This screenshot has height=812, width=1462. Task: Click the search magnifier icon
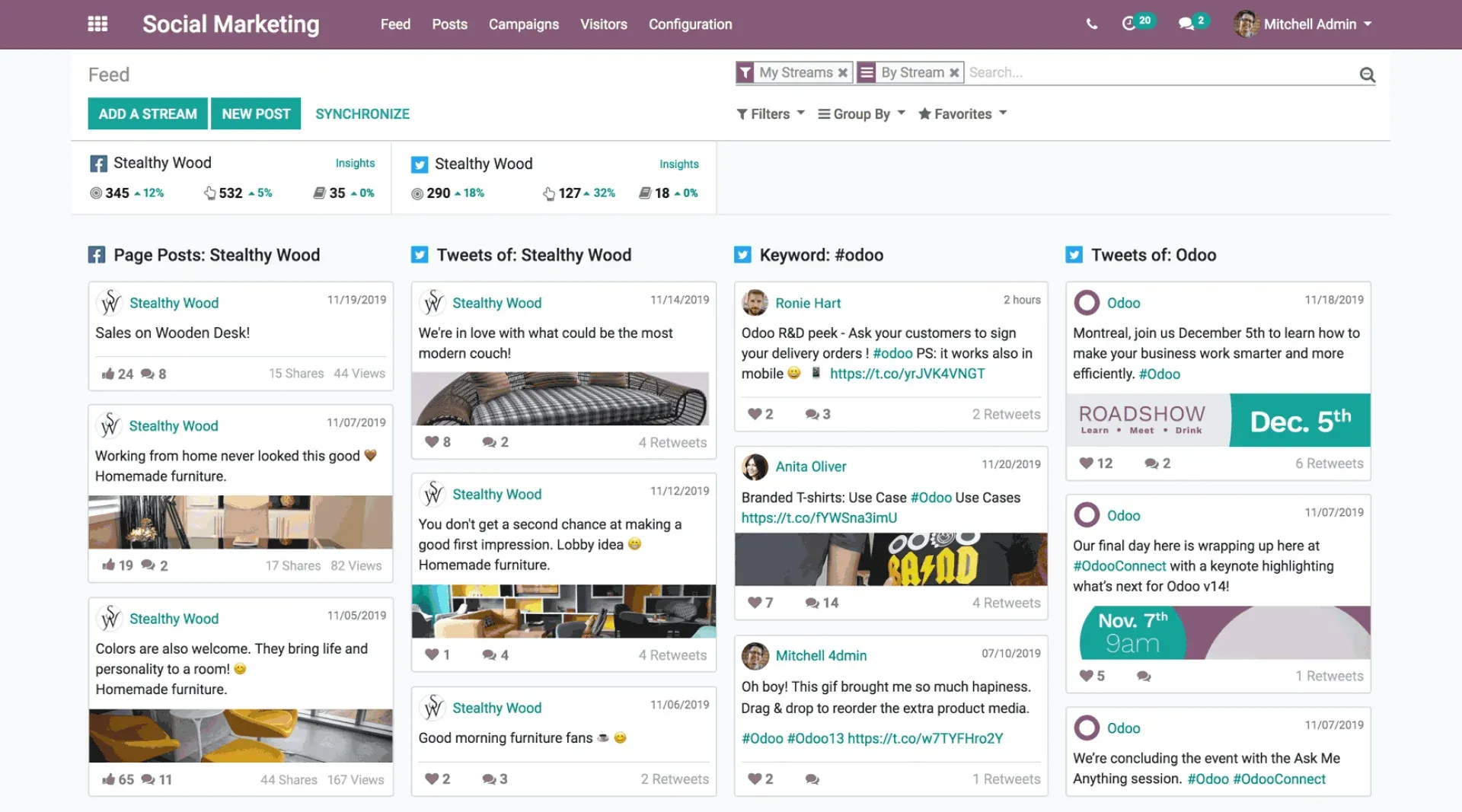(1367, 74)
